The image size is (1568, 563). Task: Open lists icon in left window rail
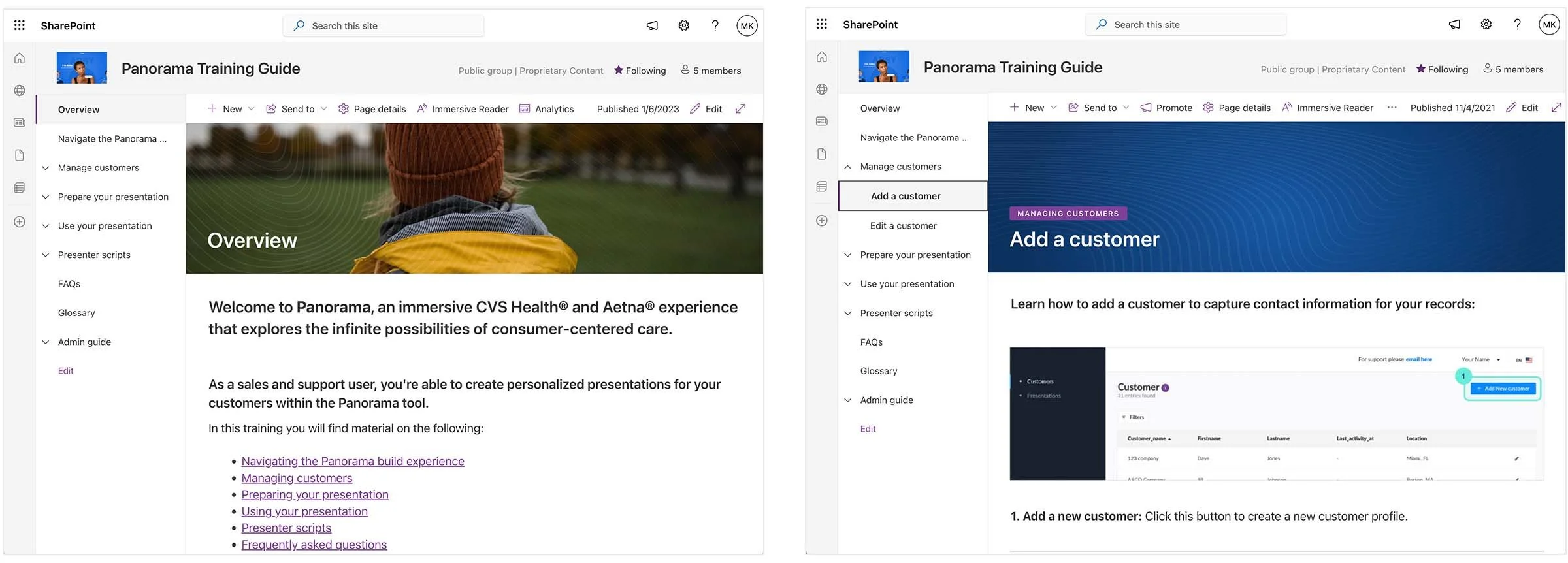coord(20,187)
